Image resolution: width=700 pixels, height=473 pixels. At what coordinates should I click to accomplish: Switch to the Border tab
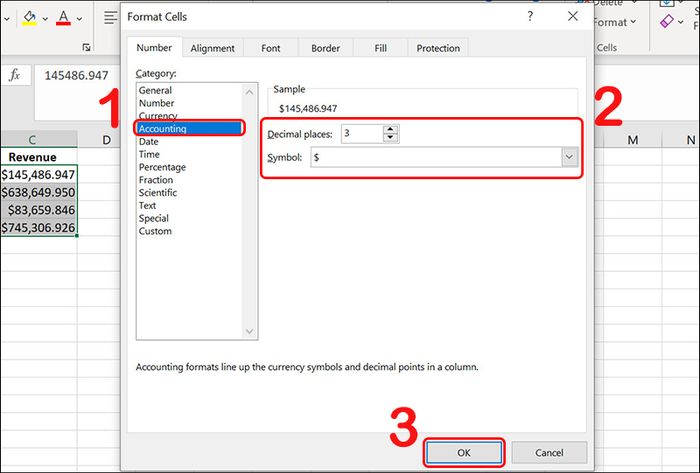click(x=325, y=48)
